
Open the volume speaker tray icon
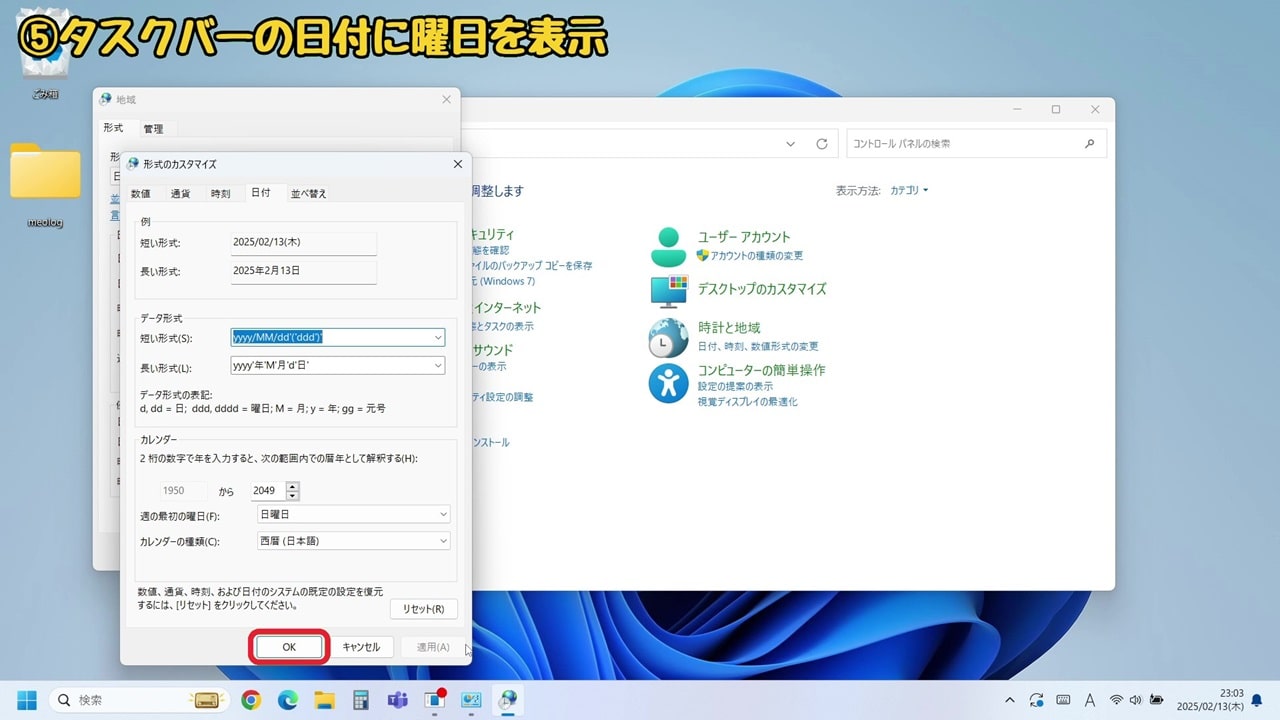point(1136,700)
